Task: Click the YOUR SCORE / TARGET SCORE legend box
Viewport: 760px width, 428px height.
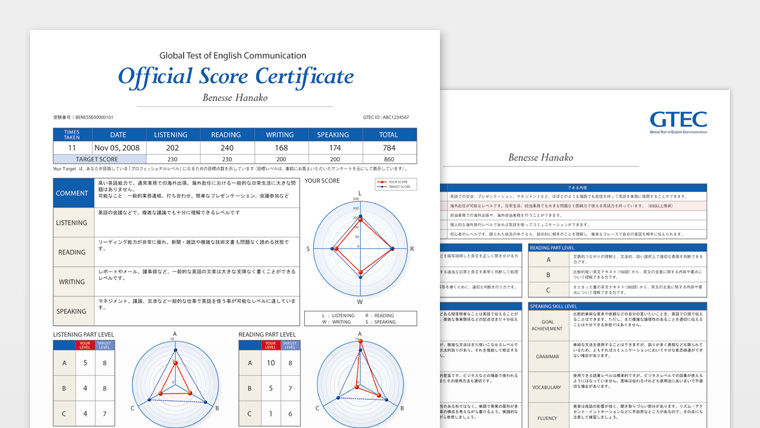Action: pos(396,184)
